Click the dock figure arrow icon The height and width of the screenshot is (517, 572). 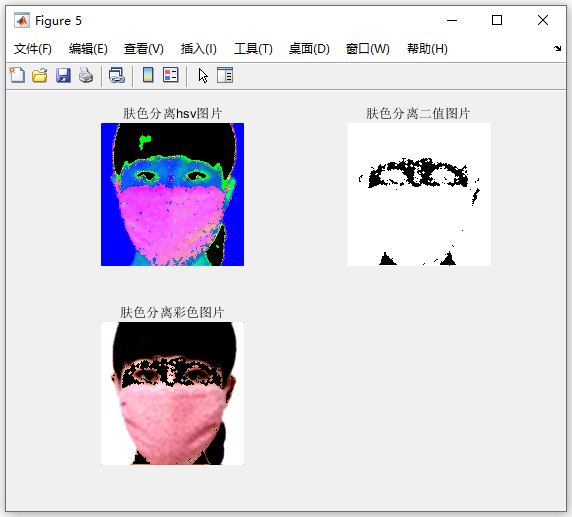tap(557, 49)
